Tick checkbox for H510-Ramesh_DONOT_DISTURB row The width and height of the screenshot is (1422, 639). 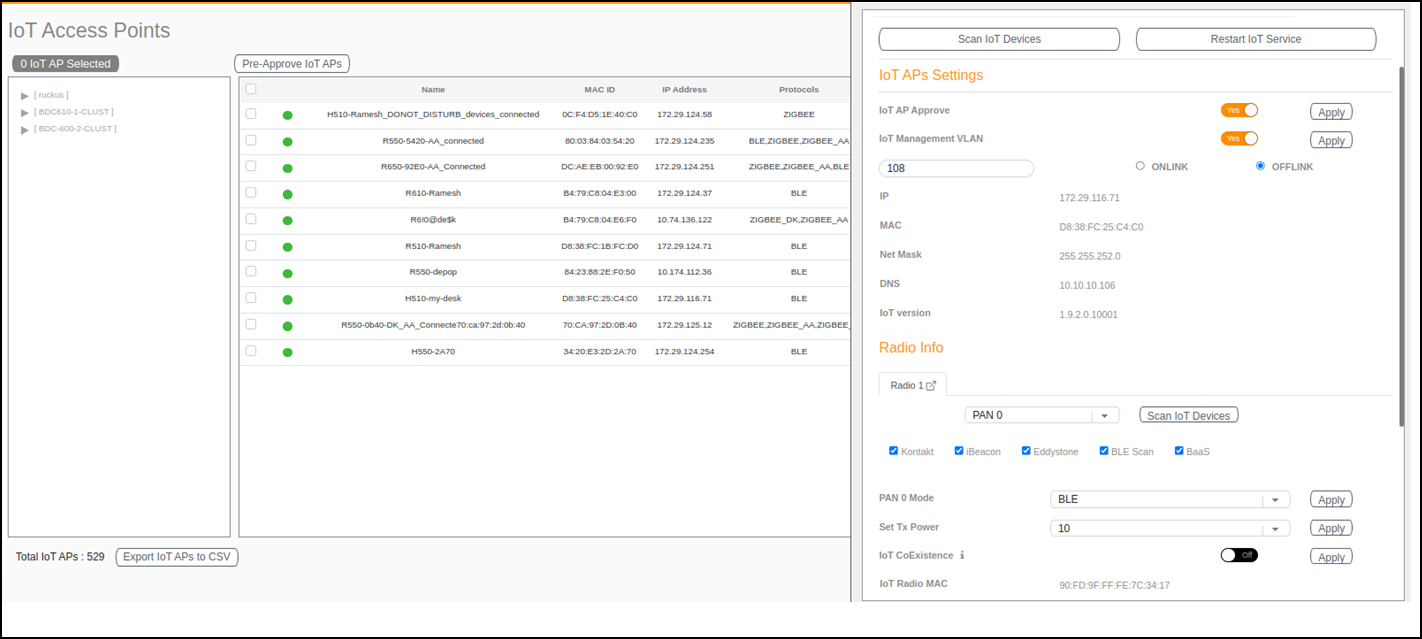[251, 114]
